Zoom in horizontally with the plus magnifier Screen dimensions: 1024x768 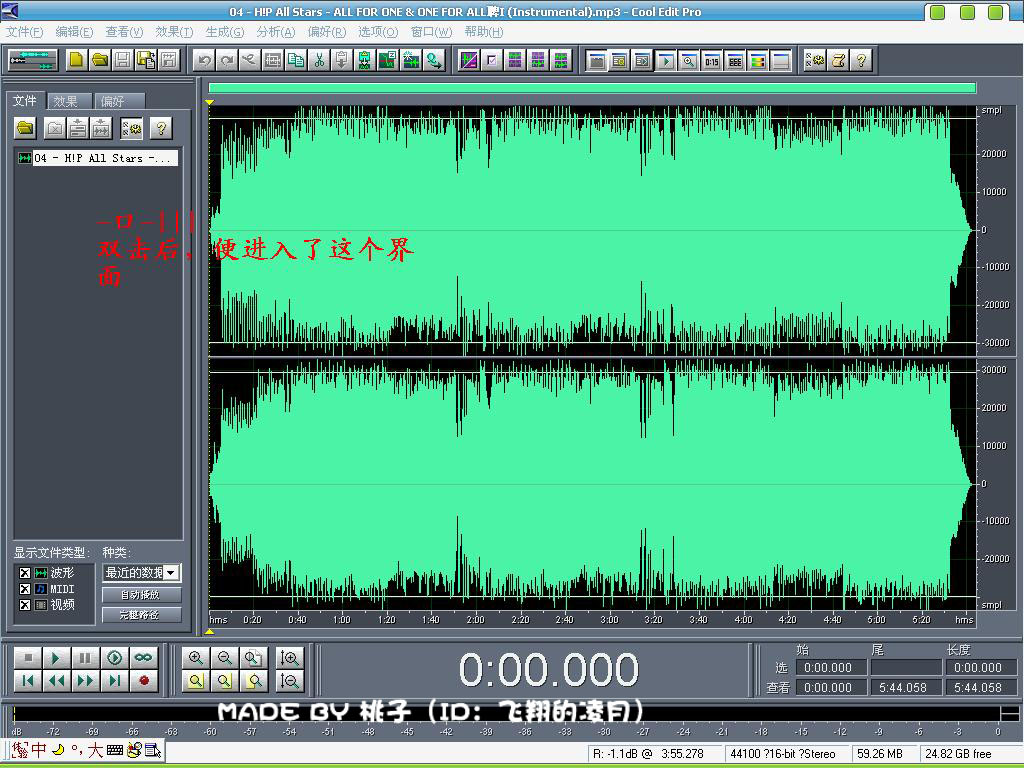pyautogui.click(x=195, y=658)
